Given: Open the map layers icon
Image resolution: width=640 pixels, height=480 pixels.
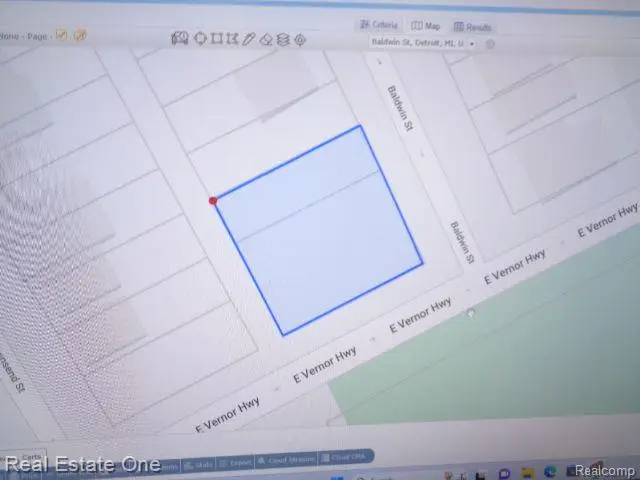Looking at the screenshot, I should pos(283,40).
